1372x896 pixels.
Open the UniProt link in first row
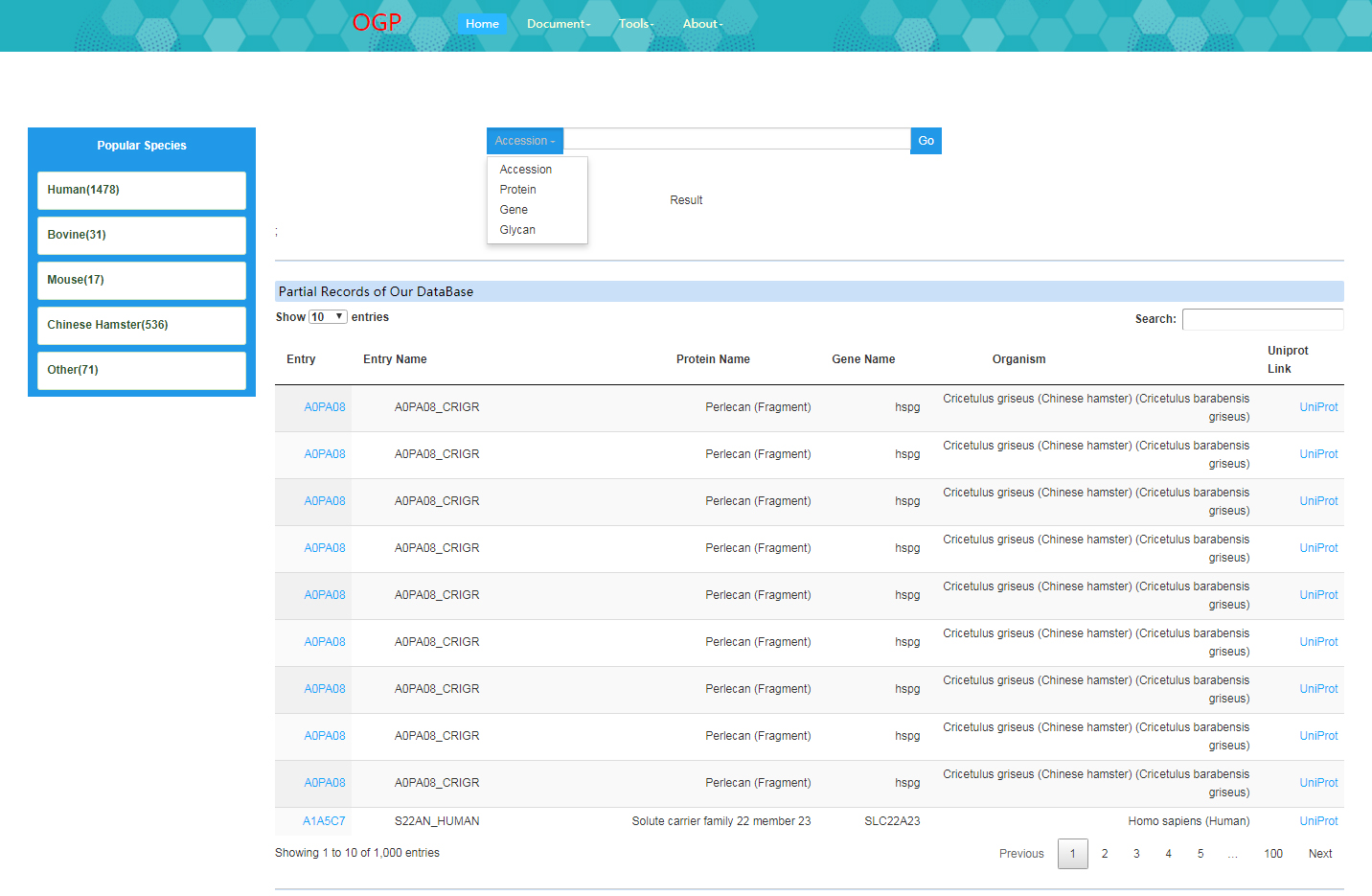click(1318, 407)
